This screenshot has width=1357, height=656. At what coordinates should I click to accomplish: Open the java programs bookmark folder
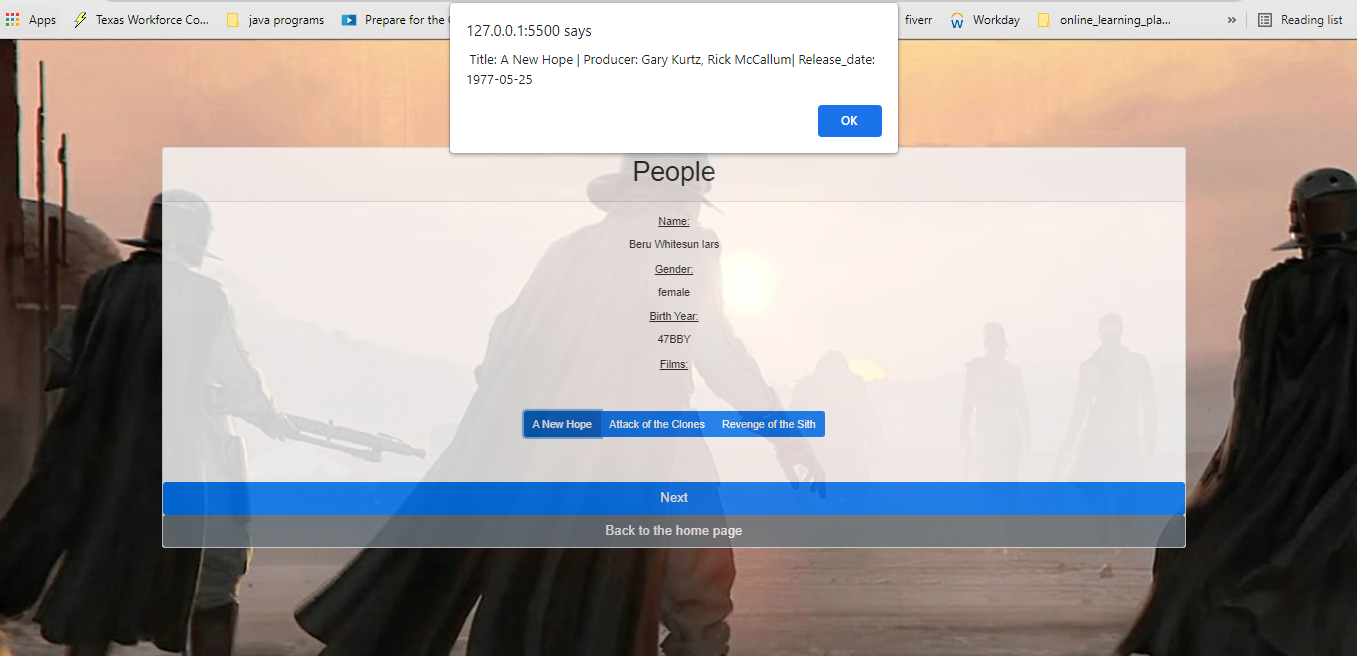tap(275, 20)
